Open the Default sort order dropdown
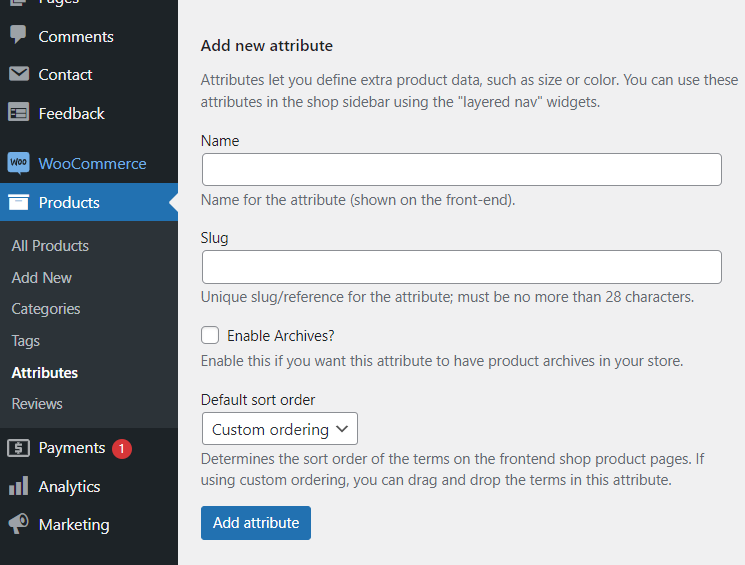 pyautogui.click(x=279, y=429)
